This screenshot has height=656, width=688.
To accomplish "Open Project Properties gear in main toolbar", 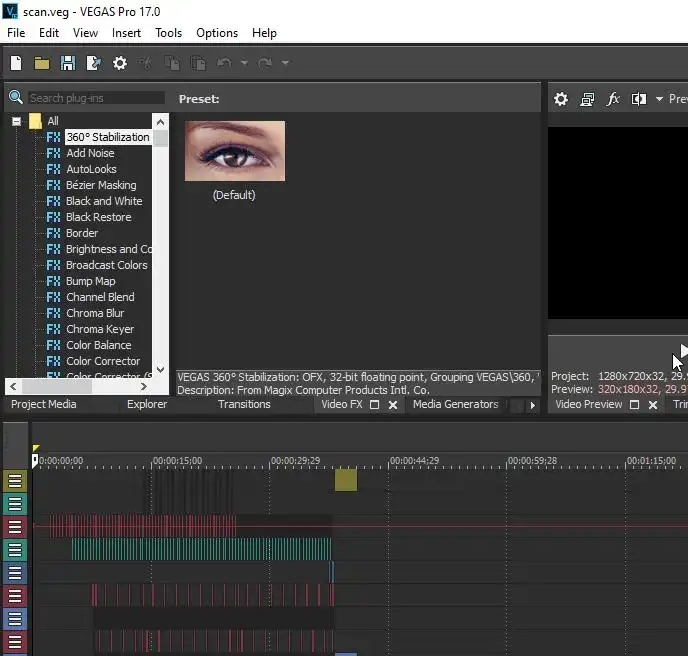I will (120, 63).
